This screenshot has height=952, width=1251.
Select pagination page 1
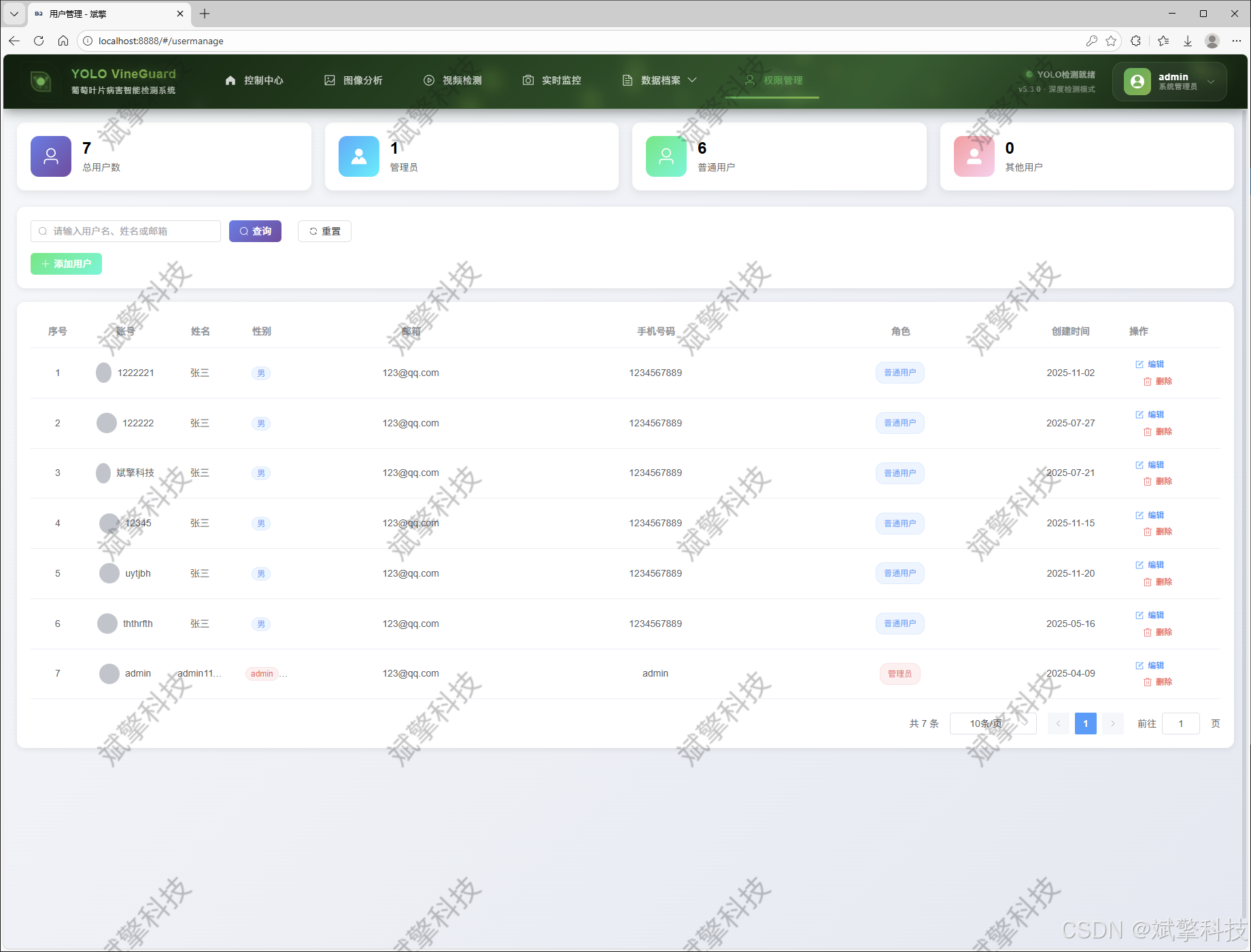1086,724
